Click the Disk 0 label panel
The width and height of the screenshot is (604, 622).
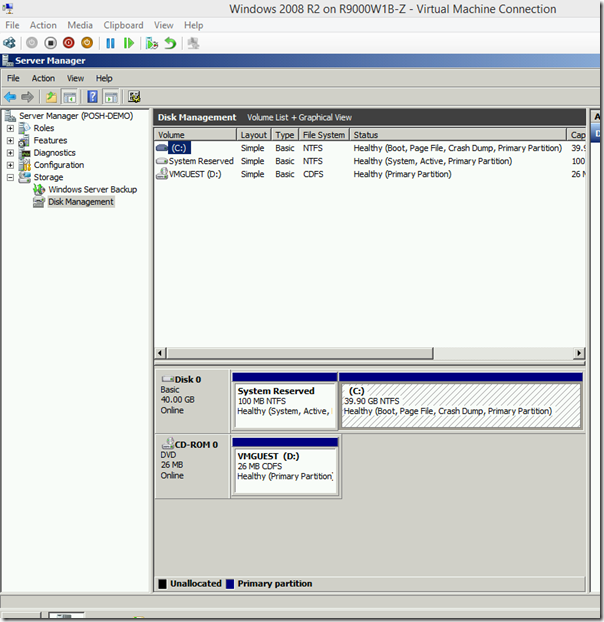click(192, 401)
